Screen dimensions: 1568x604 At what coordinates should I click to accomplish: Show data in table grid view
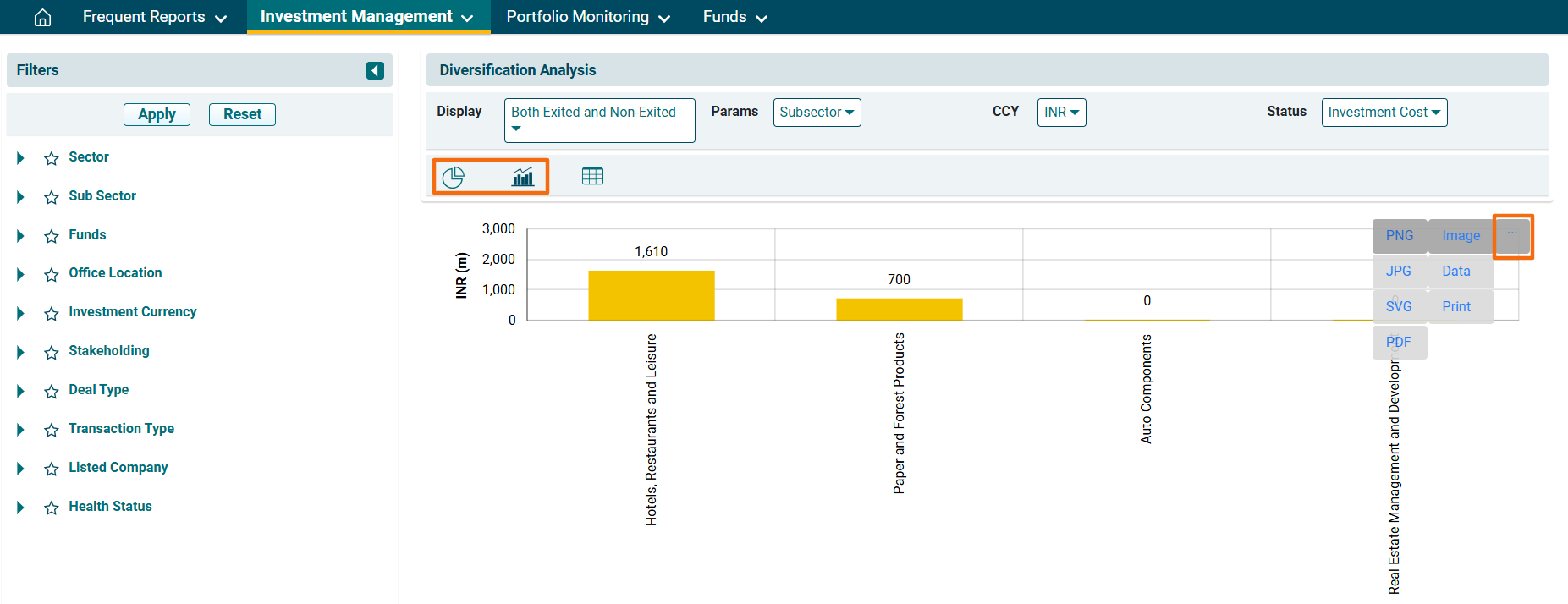click(592, 176)
